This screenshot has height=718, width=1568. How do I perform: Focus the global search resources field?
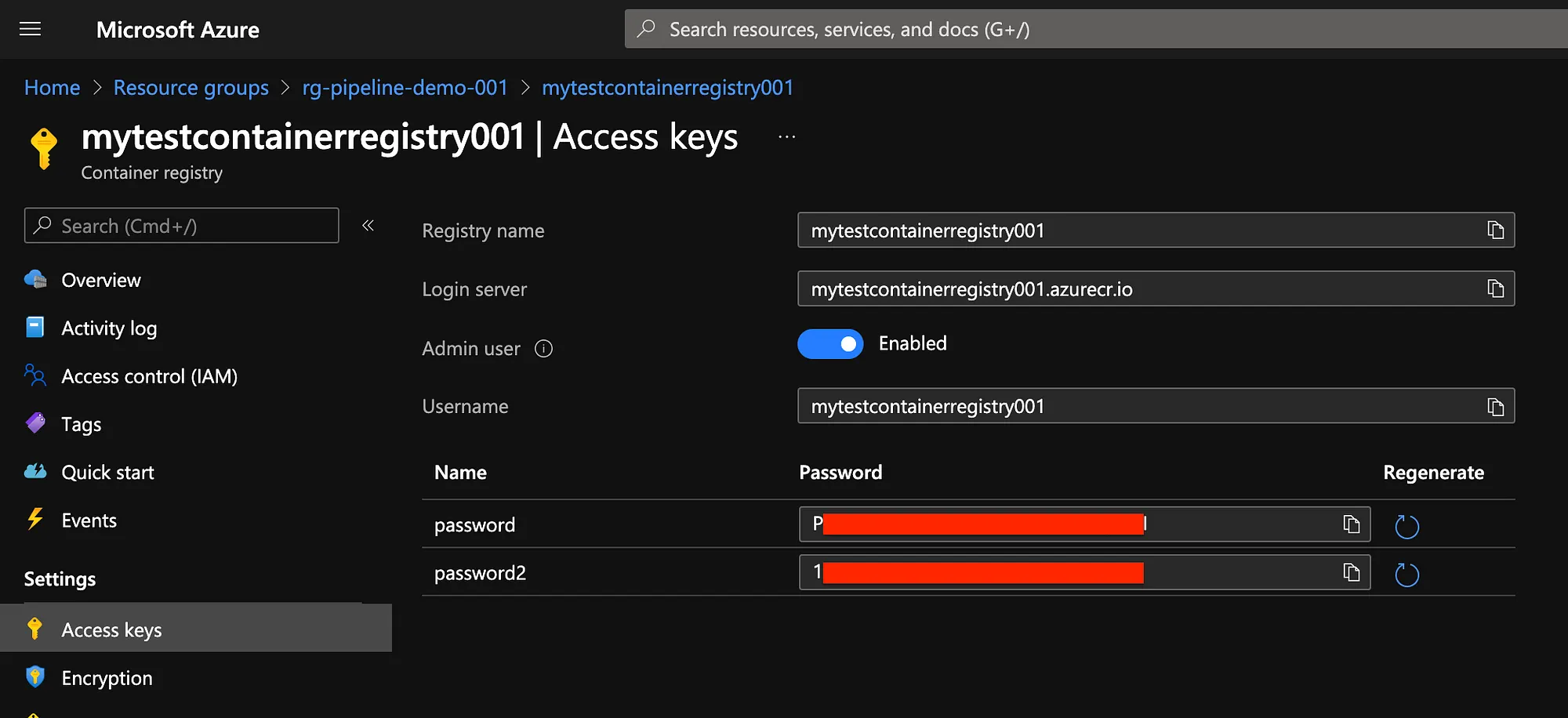[1096, 29]
